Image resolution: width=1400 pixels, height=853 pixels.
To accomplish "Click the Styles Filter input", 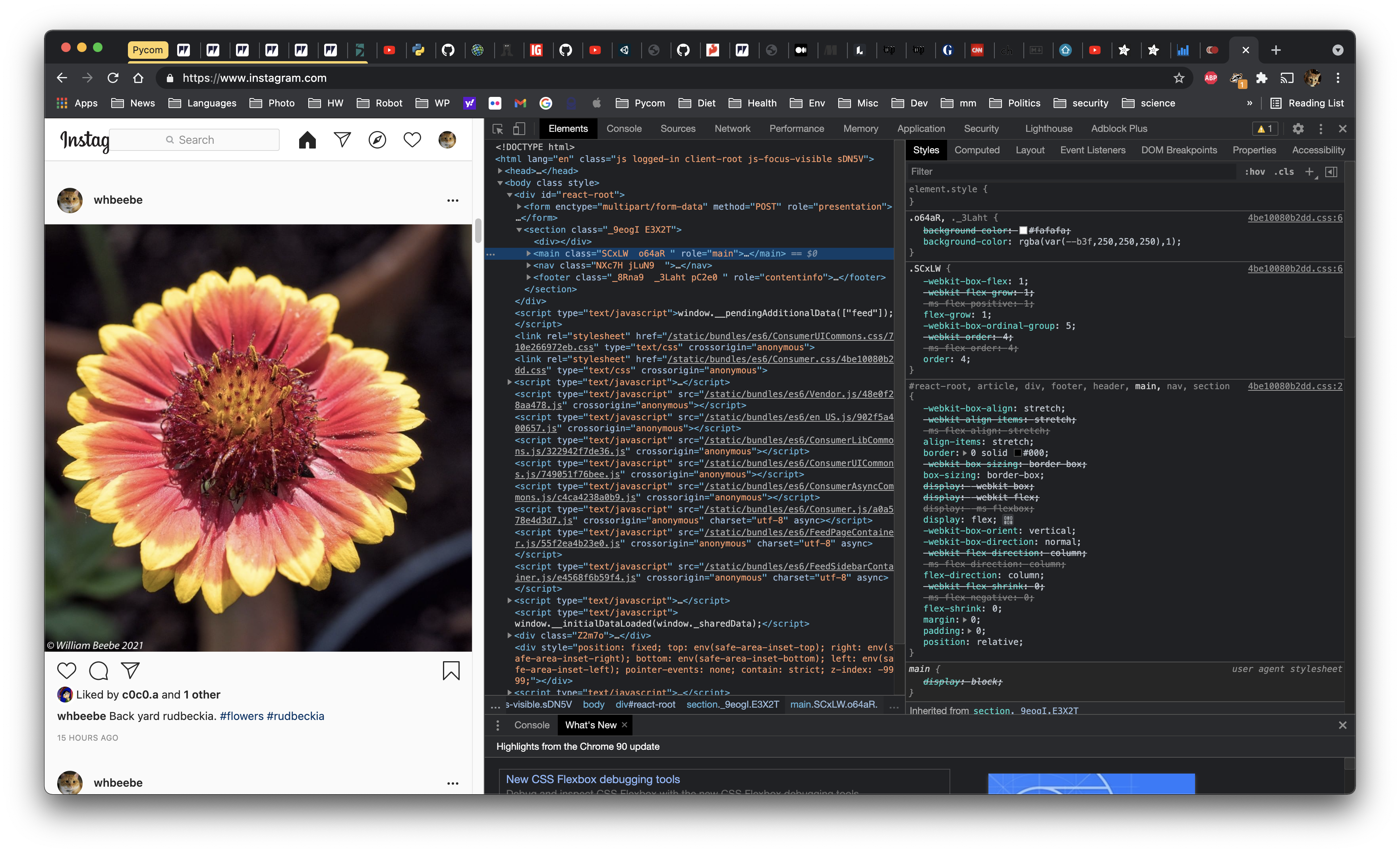I will pyautogui.click(x=1071, y=172).
